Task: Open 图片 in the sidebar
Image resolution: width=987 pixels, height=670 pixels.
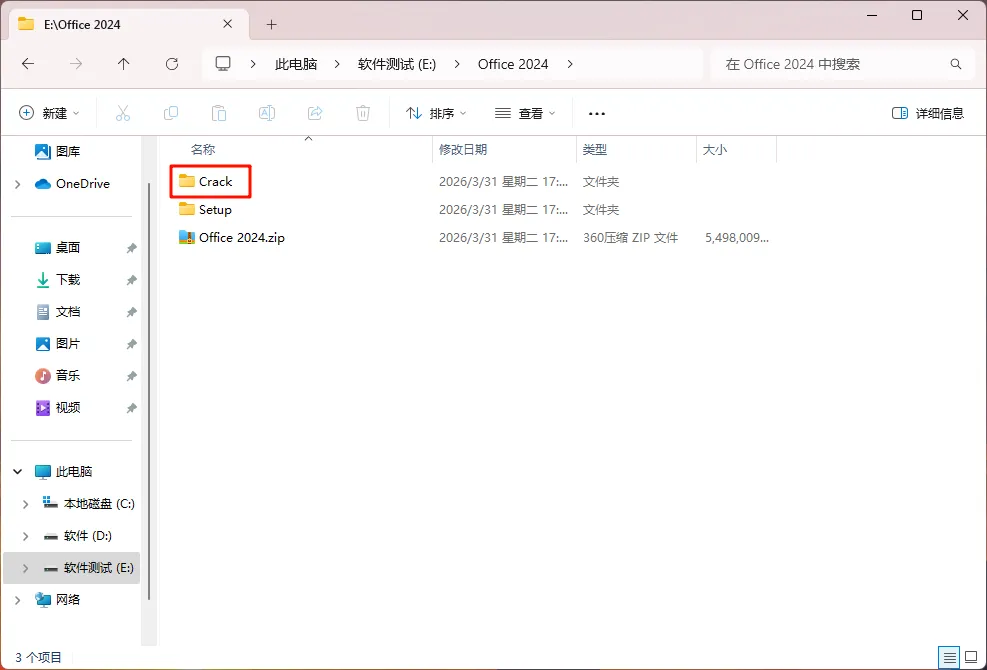Action: point(57,344)
